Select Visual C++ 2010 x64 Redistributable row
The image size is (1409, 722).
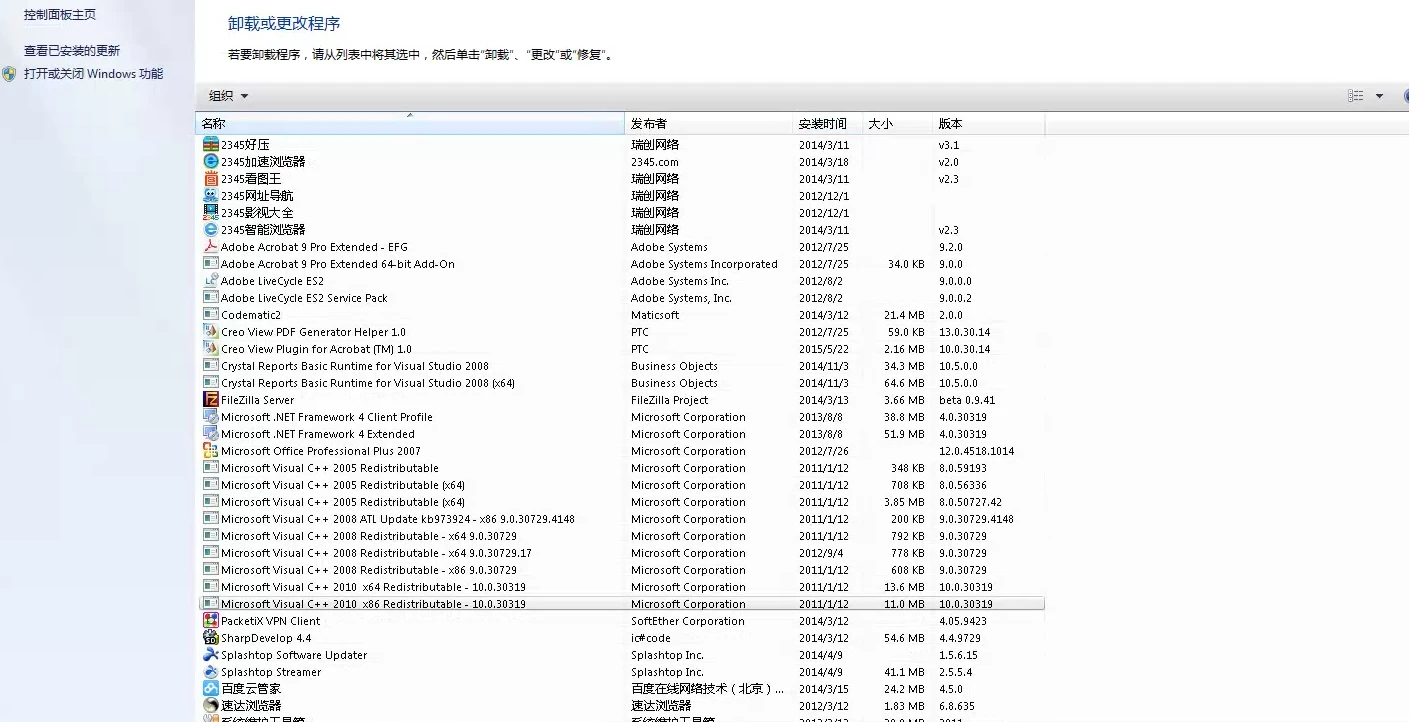tap(620, 587)
